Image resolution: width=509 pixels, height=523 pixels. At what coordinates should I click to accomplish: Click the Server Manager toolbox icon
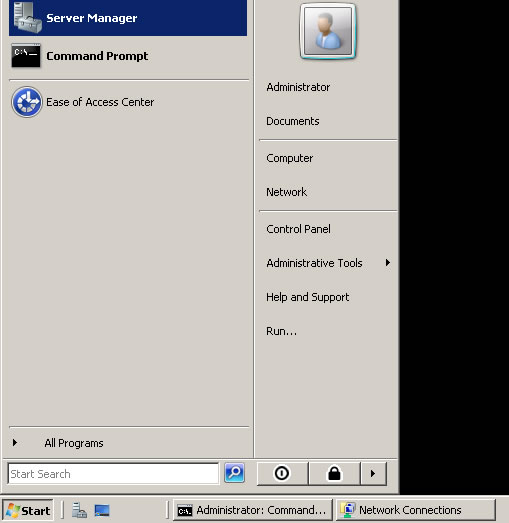(x=27, y=17)
